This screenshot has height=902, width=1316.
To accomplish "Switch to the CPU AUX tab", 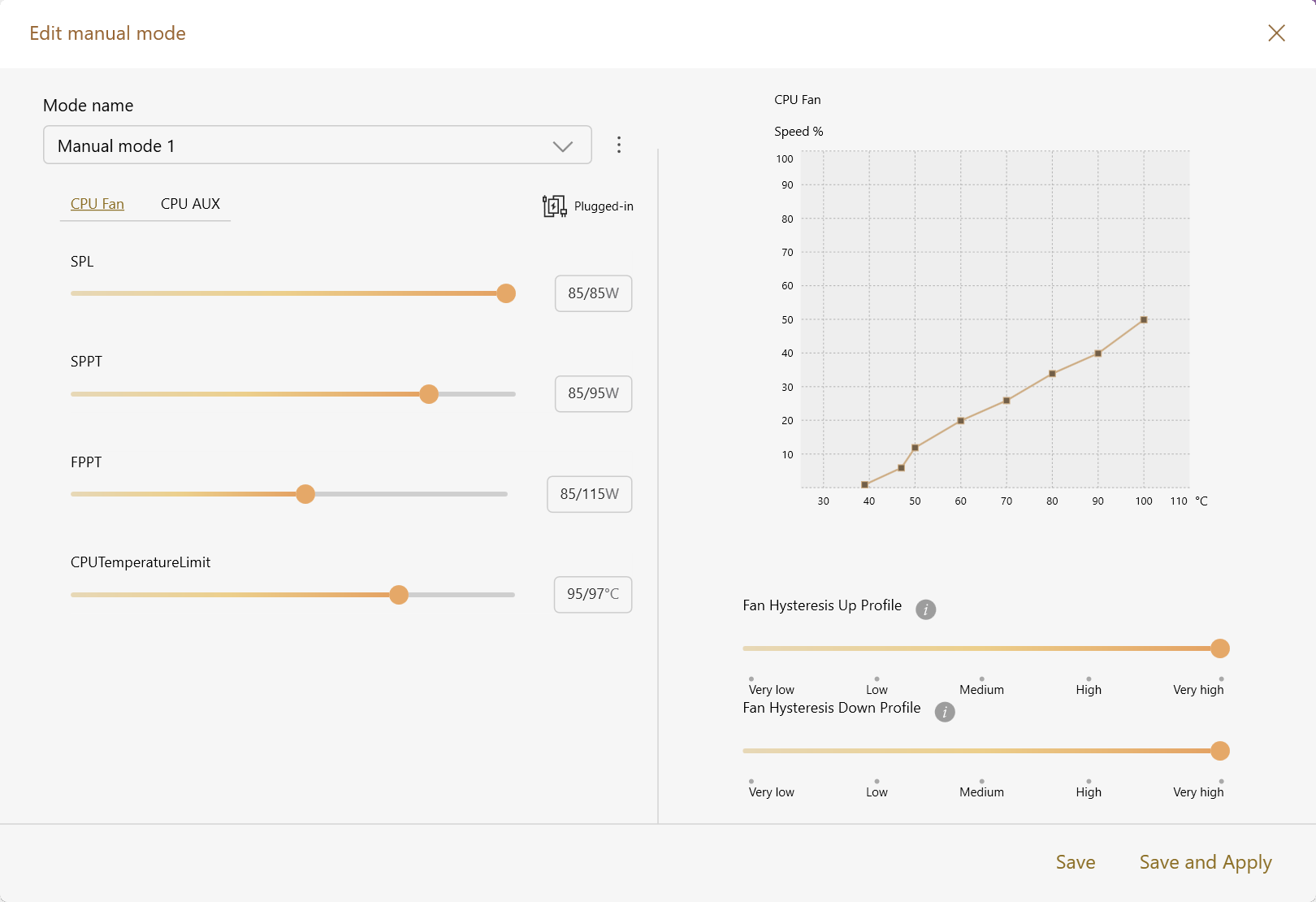I will (x=190, y=204).
